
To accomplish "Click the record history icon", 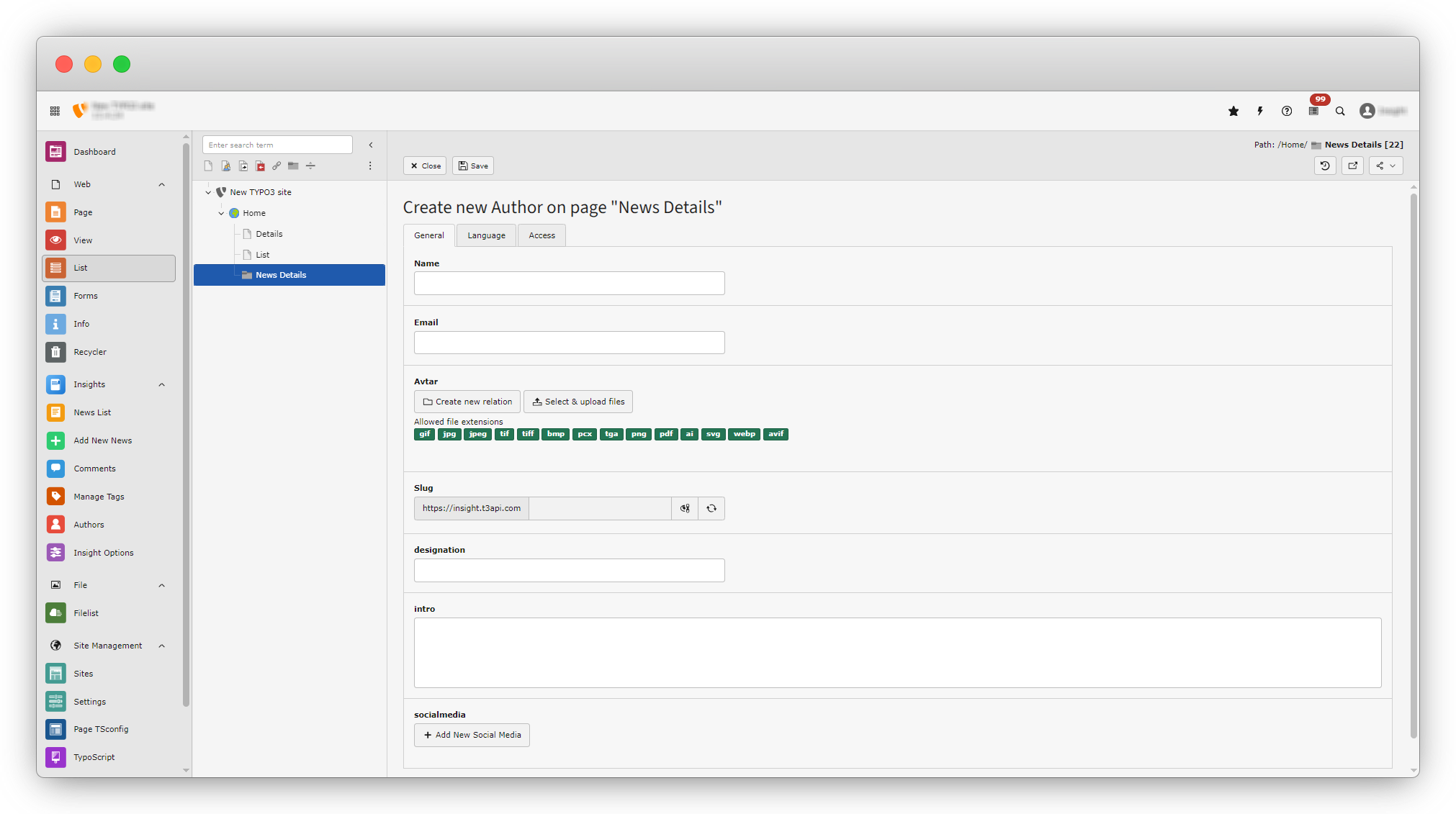I will [1325, 166].
